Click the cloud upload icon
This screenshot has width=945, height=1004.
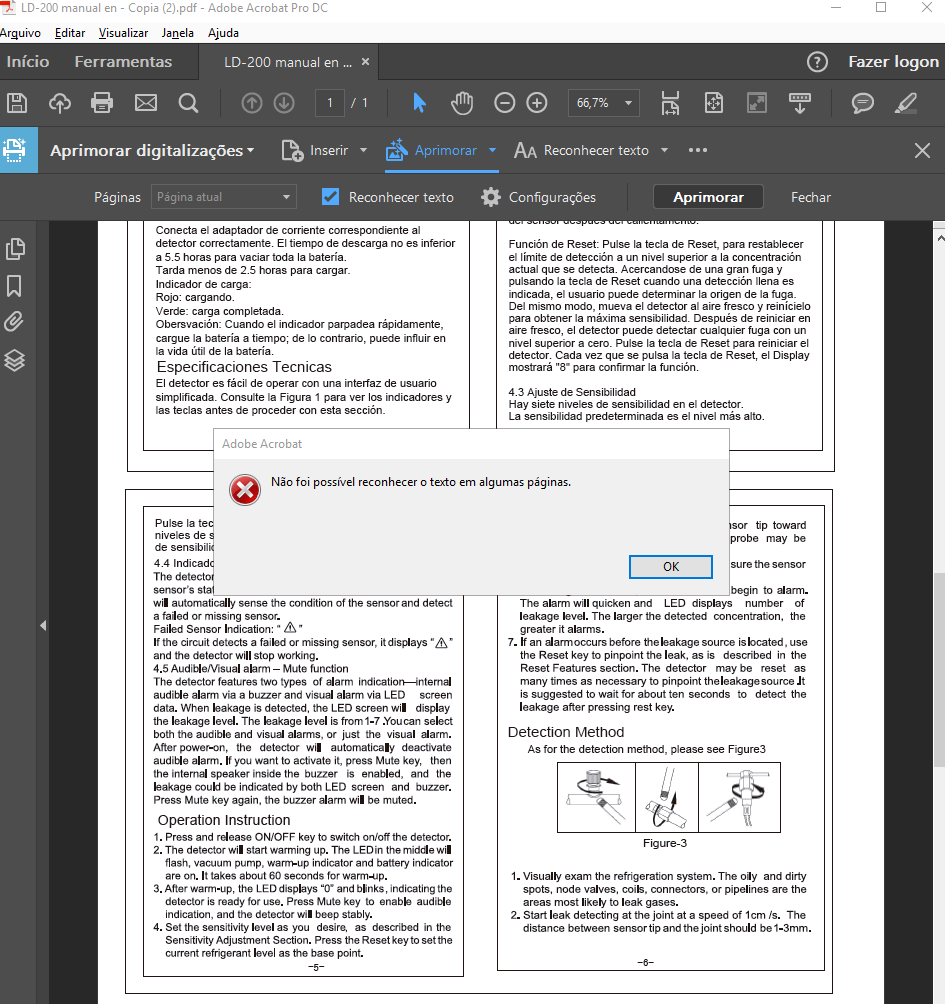[60, 103]
